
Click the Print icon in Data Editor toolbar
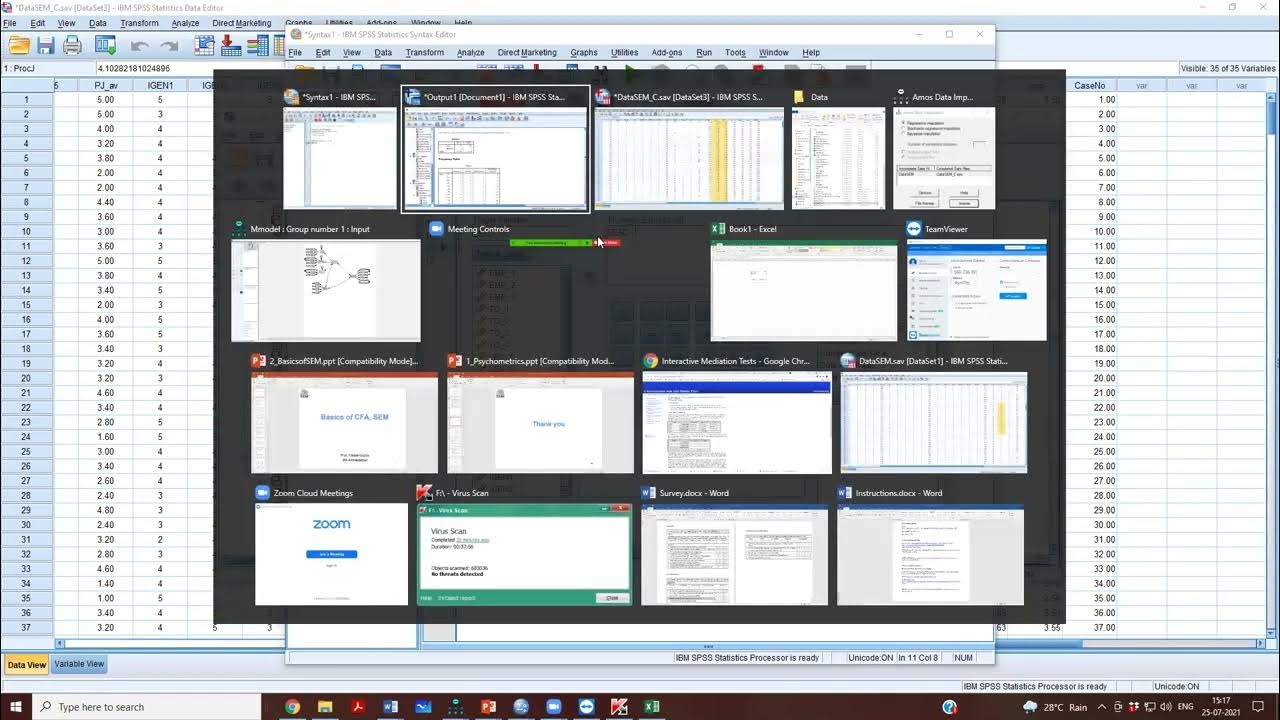click(72, 45)
